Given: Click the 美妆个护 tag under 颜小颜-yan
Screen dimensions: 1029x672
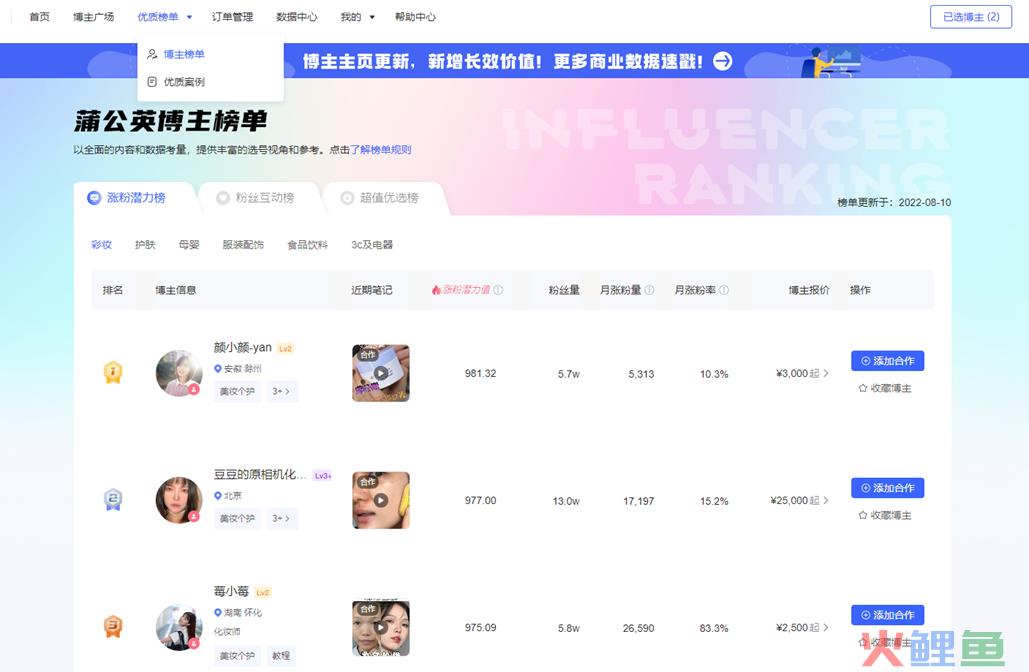Looking at the screenshot, I should click(237, 391).
